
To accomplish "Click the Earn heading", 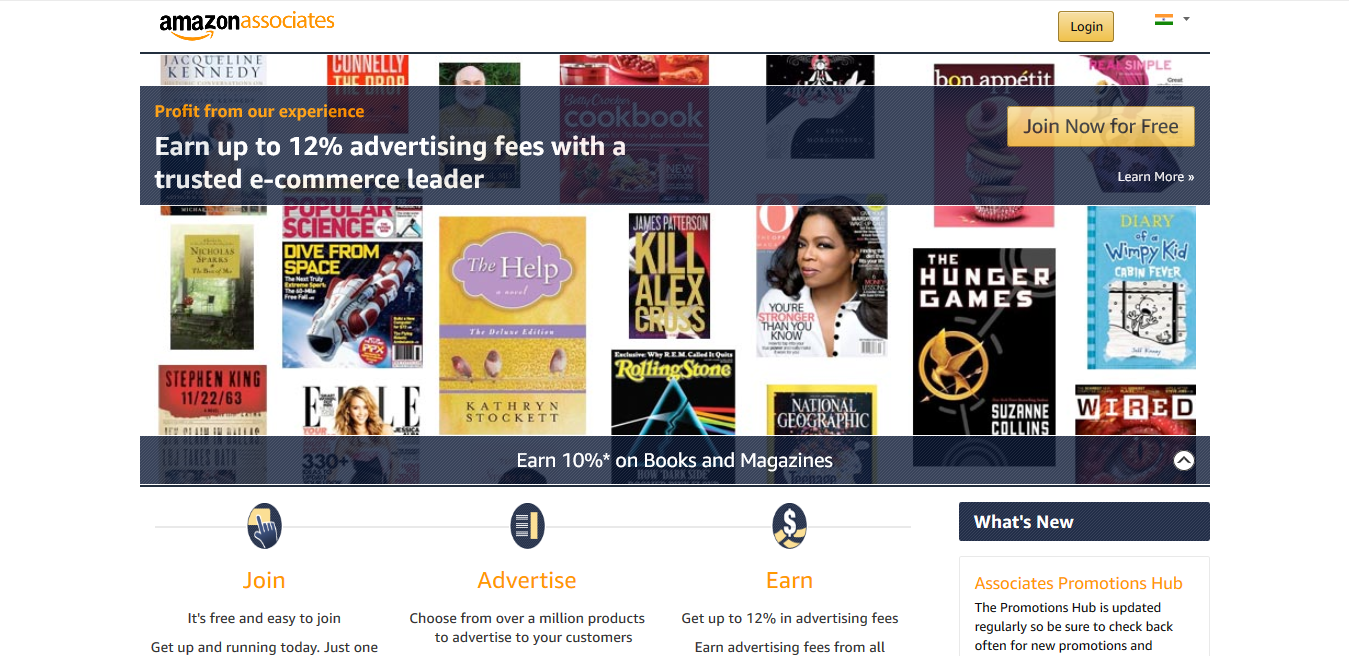I will click(x=789, y=580).
